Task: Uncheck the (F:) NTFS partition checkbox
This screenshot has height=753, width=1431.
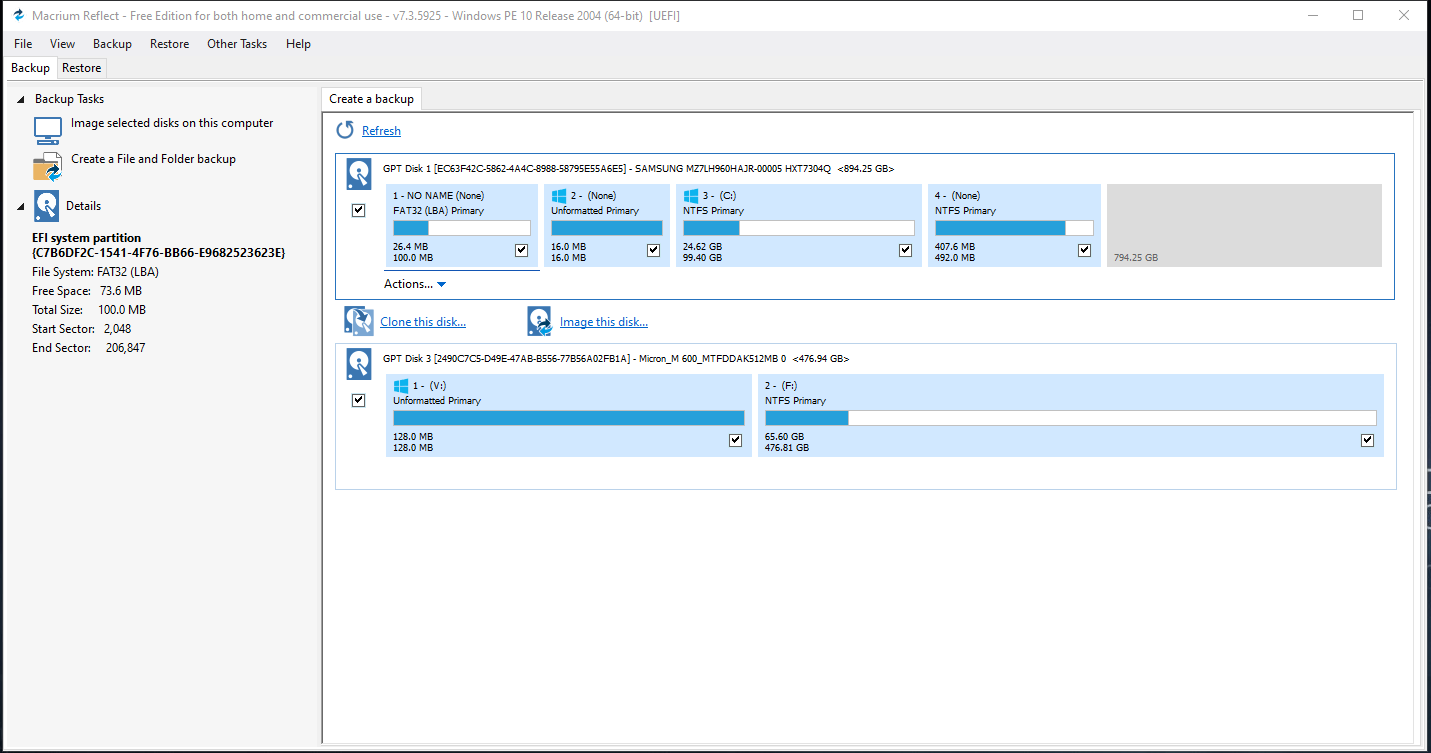Action: (1367, 440)
